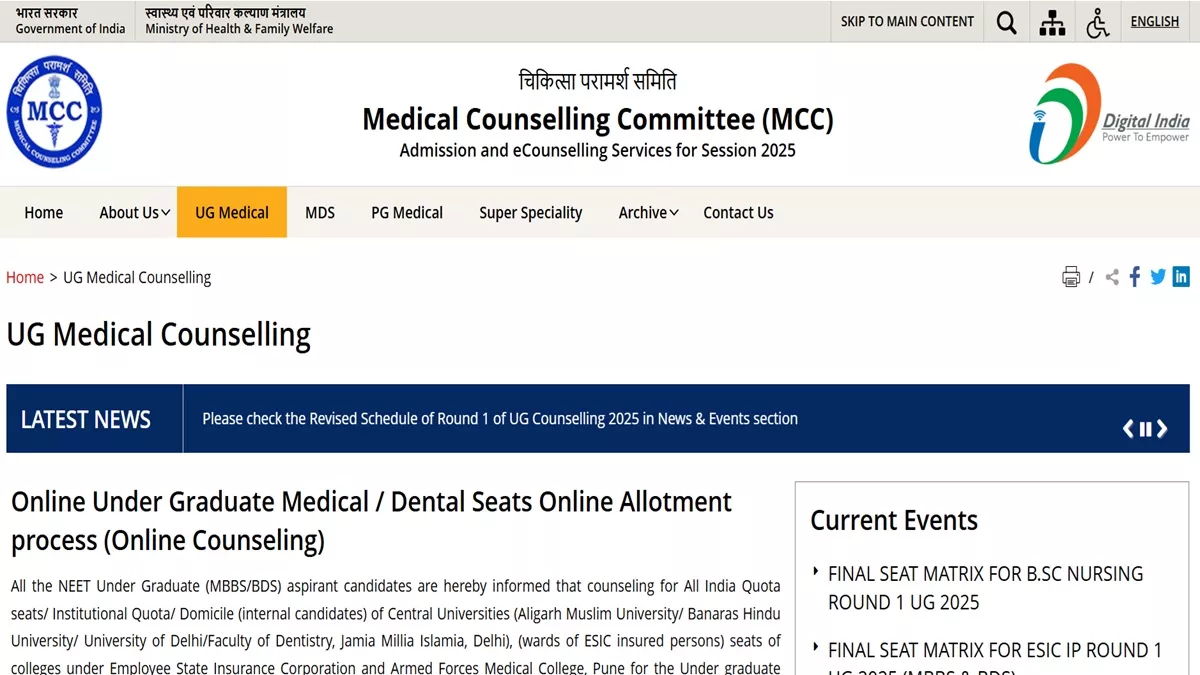
Task: Open the sitemap icon in top bar
Action: (x=1052, y=22)
